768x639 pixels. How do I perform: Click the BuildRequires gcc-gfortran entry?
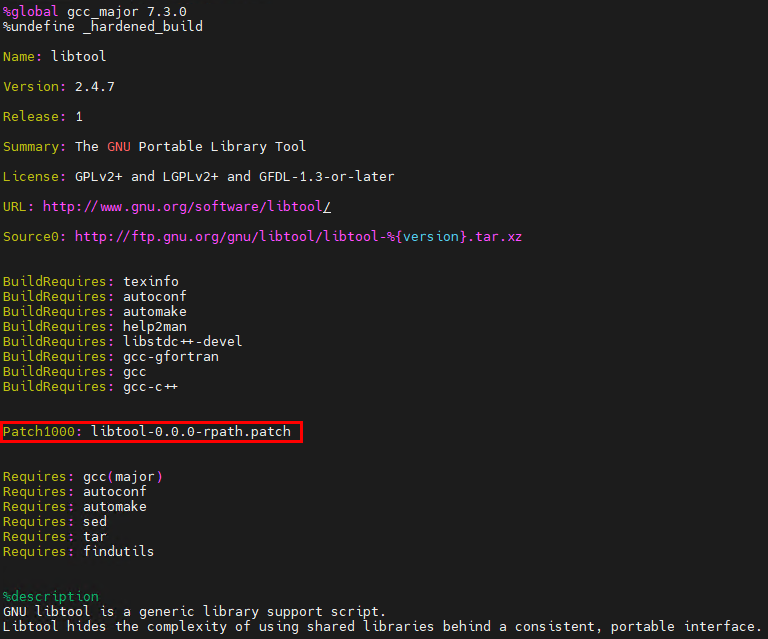point(170,357)
